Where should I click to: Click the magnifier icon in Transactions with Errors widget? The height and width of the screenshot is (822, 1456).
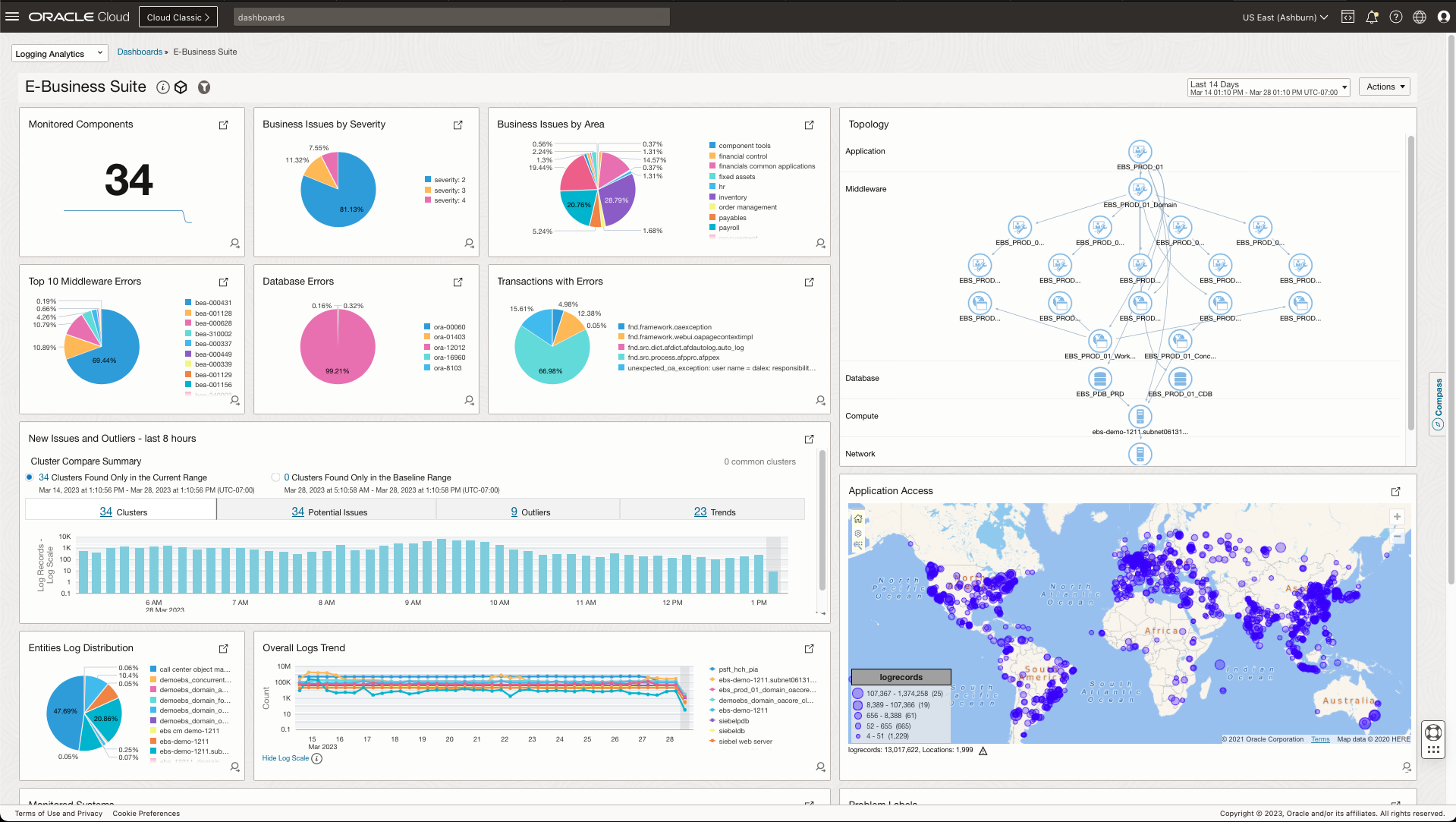[821, 401]
